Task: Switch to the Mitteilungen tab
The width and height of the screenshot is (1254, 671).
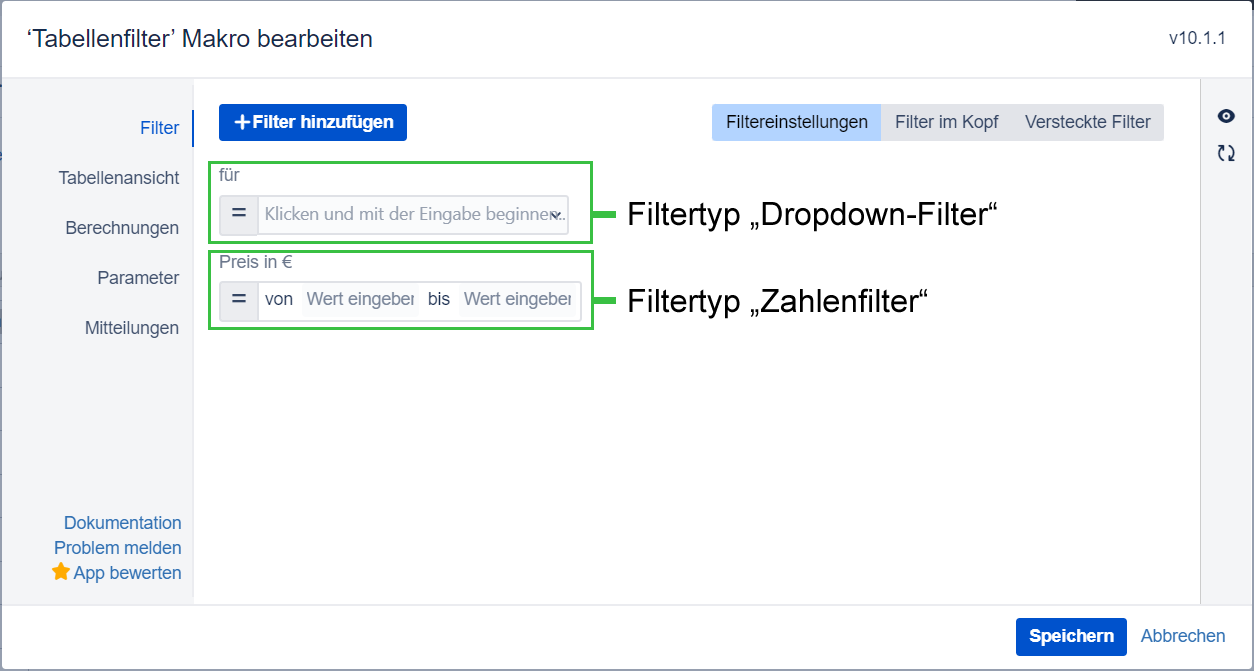Action: click(132, 328)
